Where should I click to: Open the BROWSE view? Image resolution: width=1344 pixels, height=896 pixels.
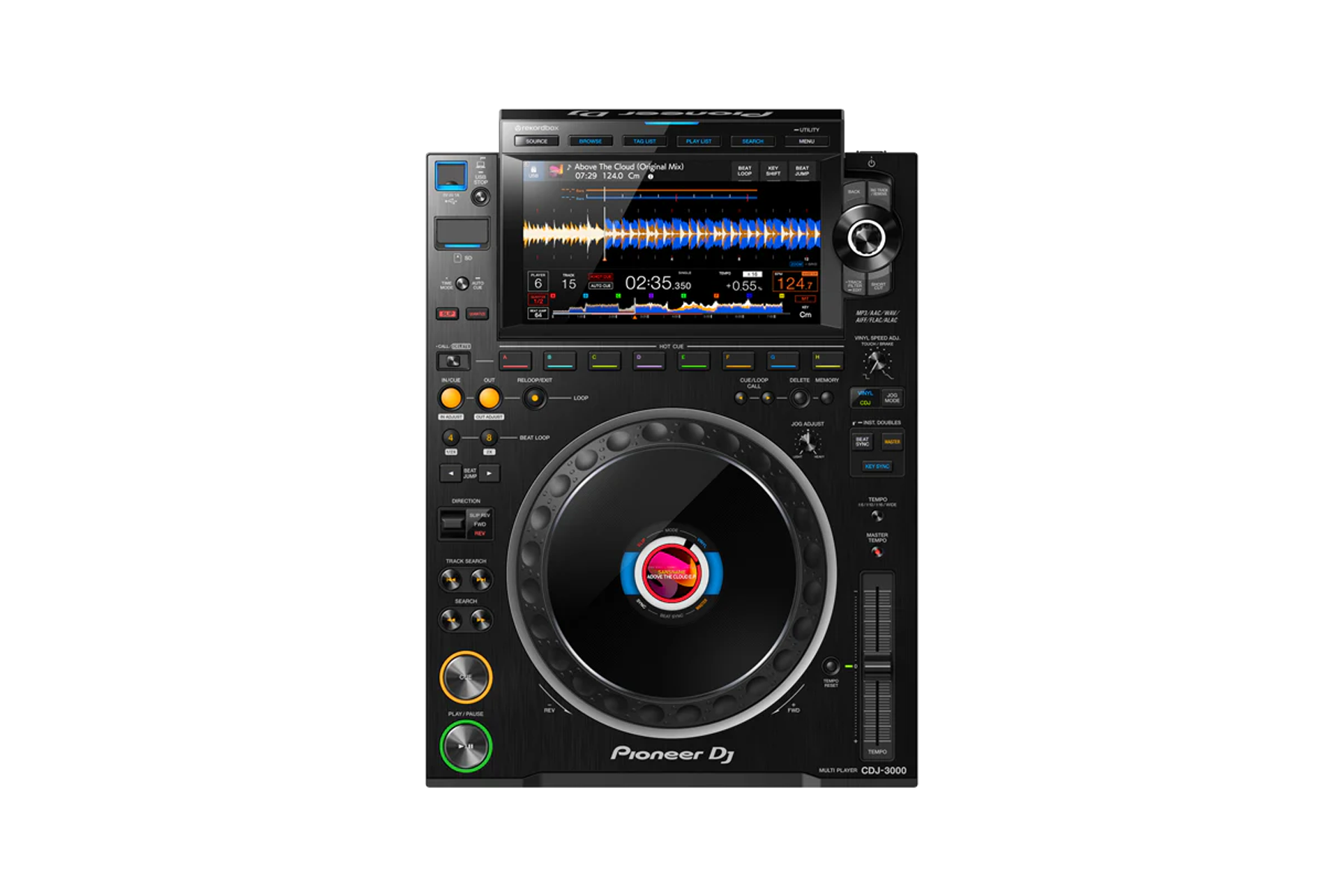[x=590, y=141]
